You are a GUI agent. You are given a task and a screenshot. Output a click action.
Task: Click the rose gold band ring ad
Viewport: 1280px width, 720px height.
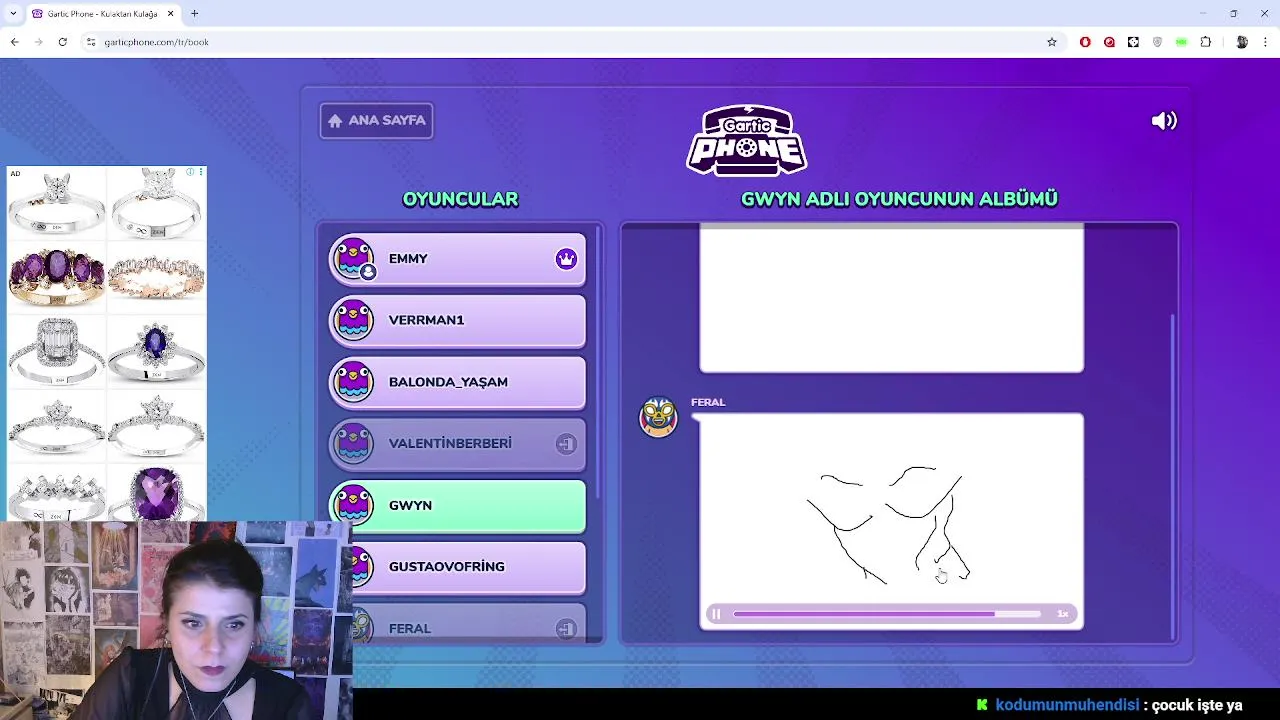(156, 277)
